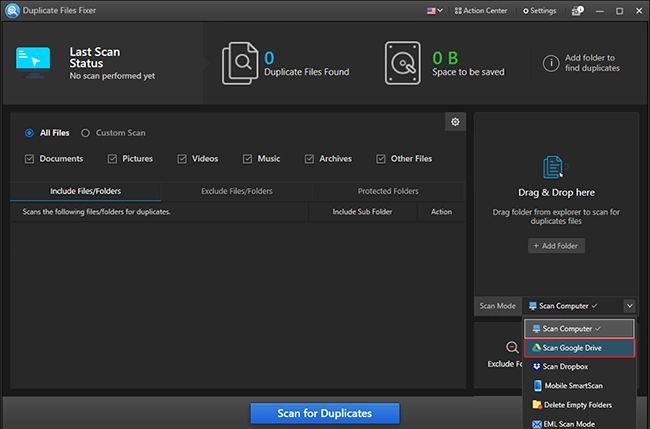
Task: Click the scan description text in list header
Action: click(96, 212)
